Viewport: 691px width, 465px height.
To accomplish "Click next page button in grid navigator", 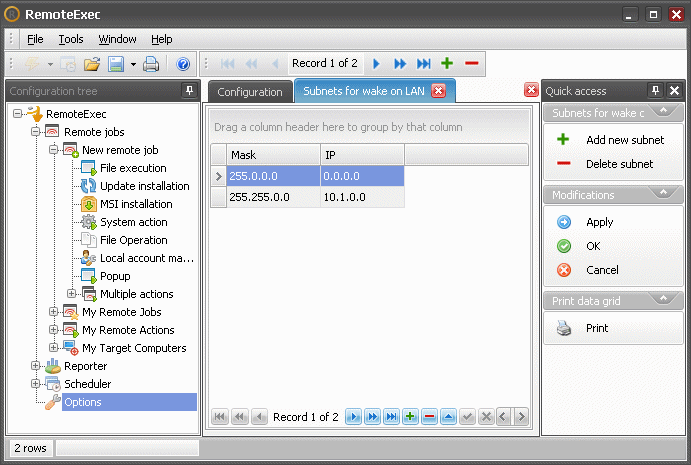I will click(372, 417).
